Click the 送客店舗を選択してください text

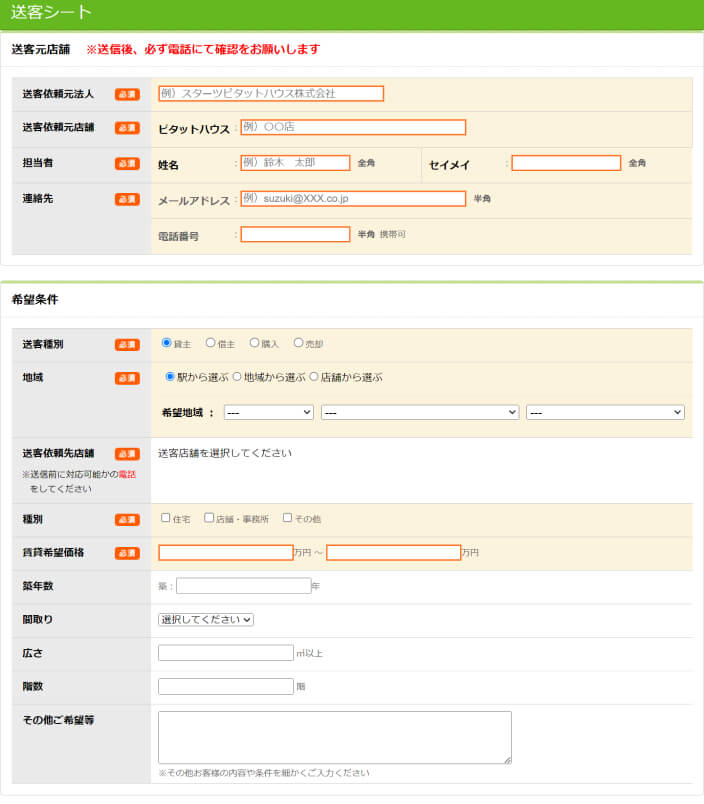(x=225, y=453)
